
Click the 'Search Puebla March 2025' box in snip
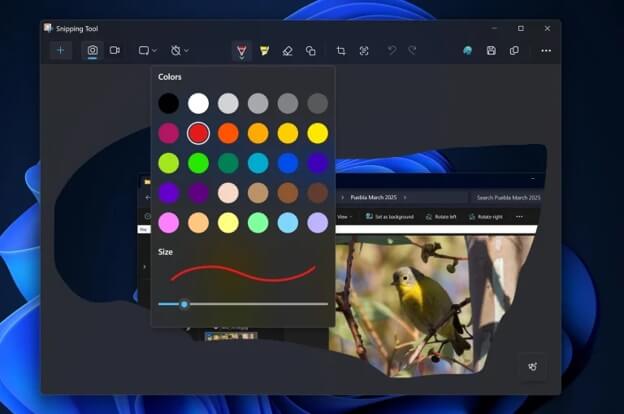506,197
